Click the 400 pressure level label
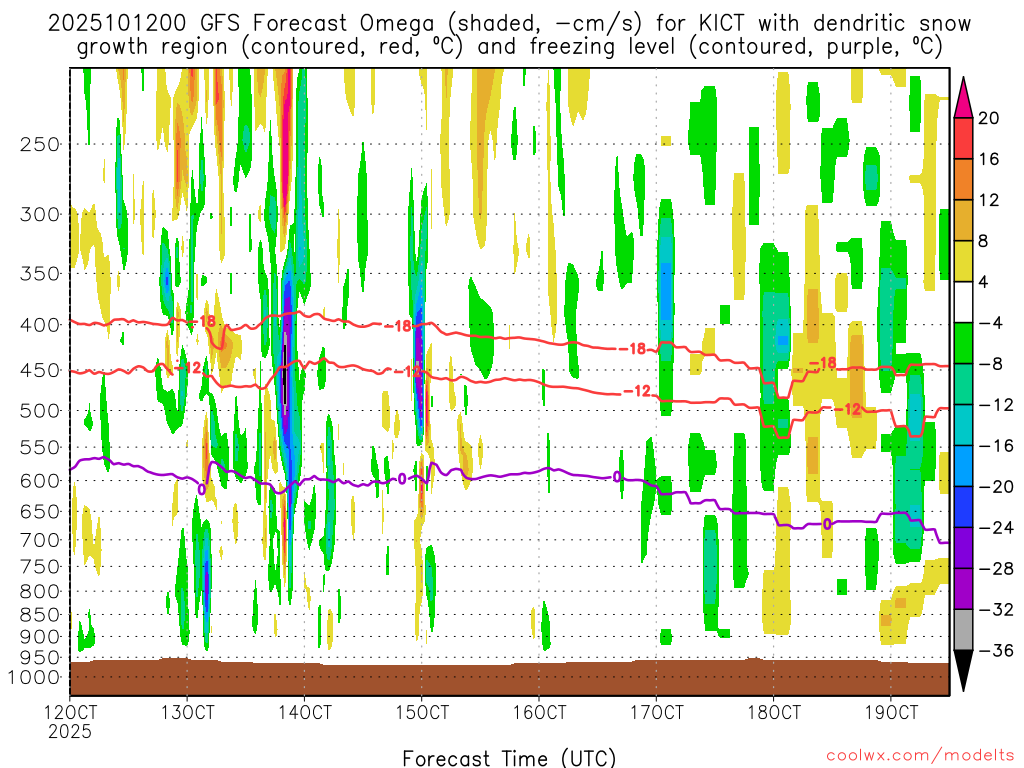 pos(40,325)
